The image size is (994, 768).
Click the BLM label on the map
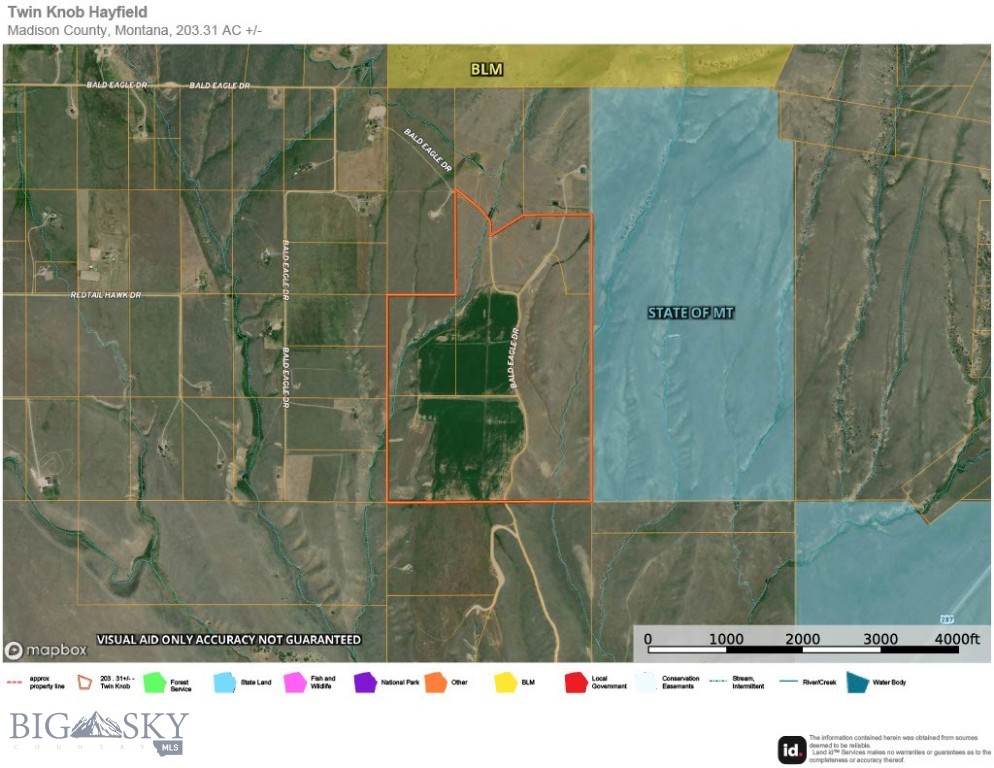coord(487,70)
